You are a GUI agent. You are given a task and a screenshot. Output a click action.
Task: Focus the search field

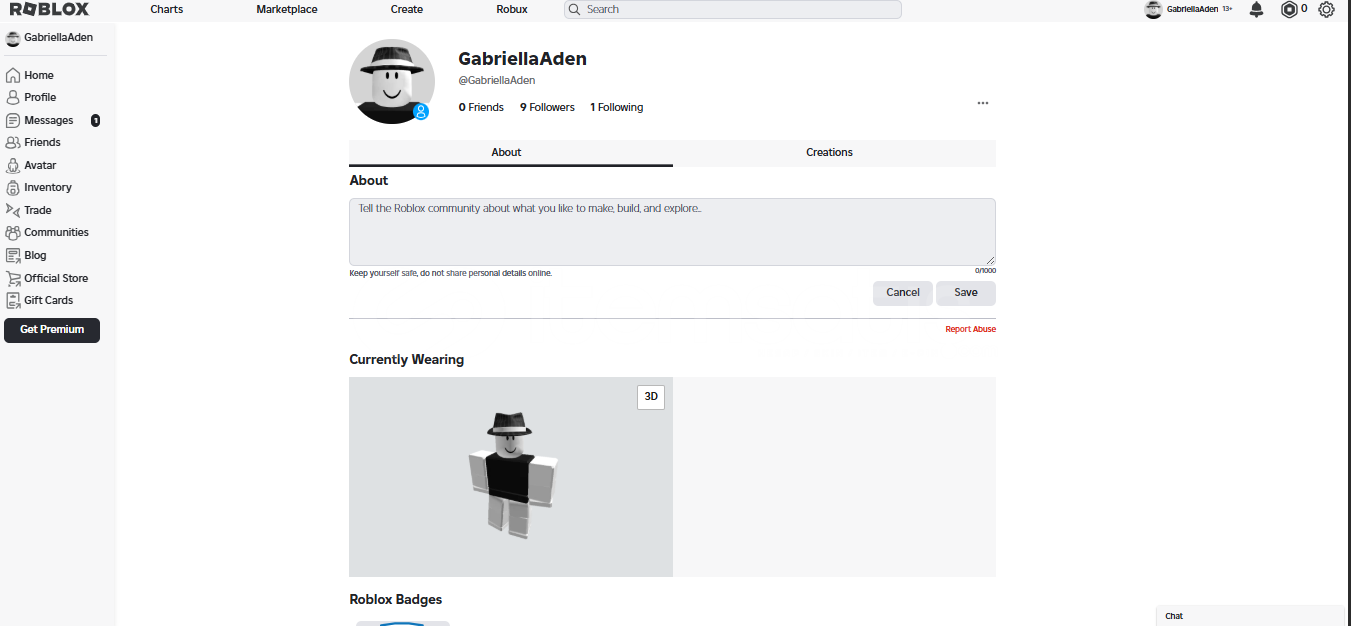pyautogui.click(x=733, y=9)
